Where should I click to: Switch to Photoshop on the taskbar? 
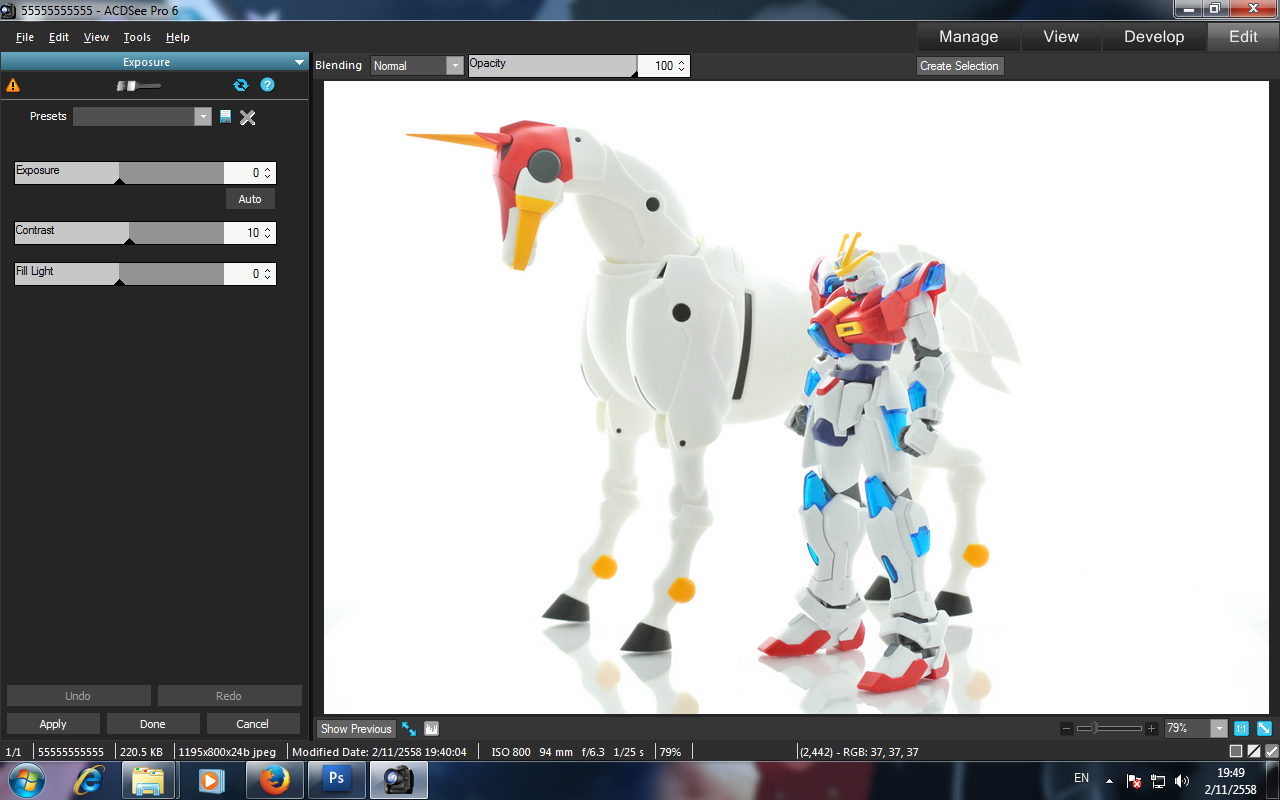[x=335, y=780]
